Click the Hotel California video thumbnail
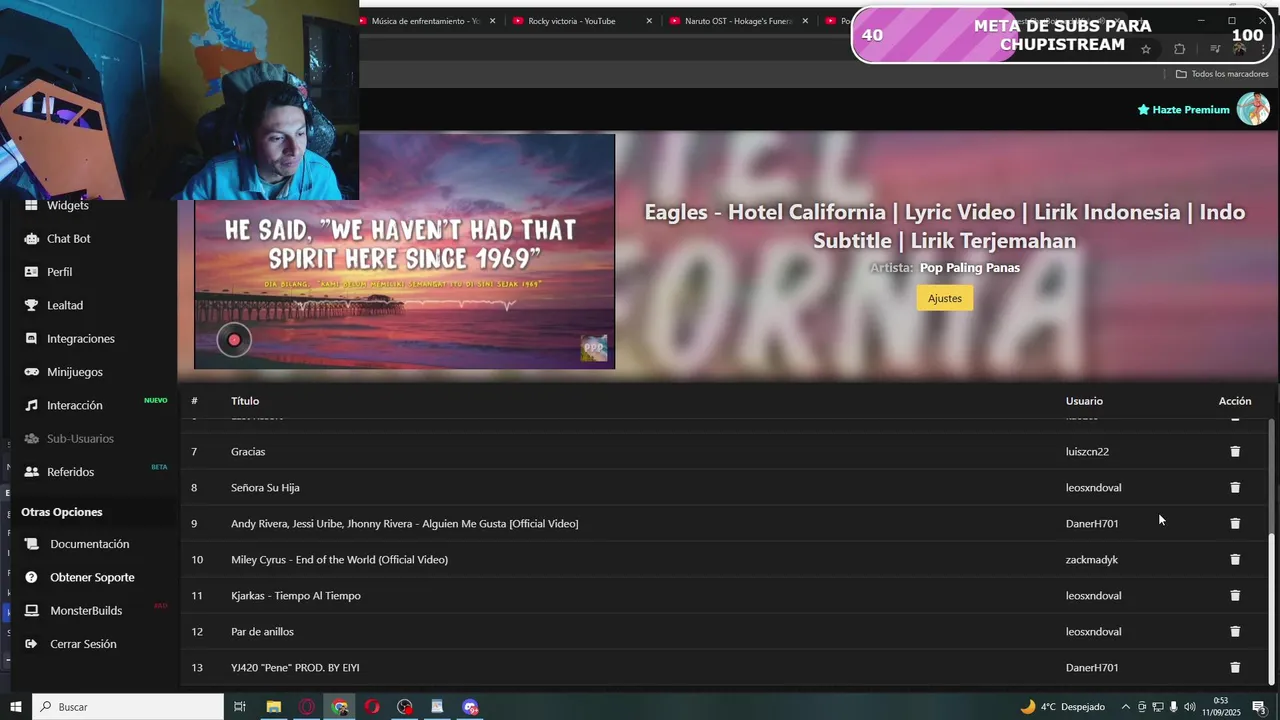1280x720 pixels. pyautogui.click(x=404, y=251)
